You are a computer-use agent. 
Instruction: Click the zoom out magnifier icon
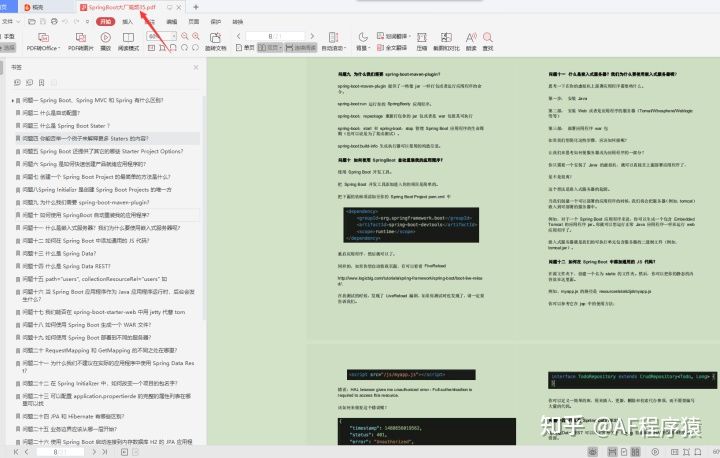click(185, 36)
